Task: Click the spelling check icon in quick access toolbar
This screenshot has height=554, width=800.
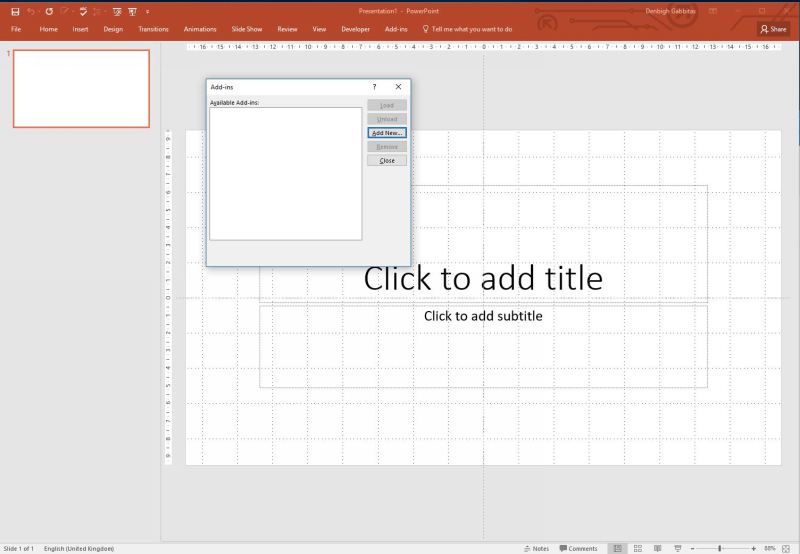Action: point(83,11)
